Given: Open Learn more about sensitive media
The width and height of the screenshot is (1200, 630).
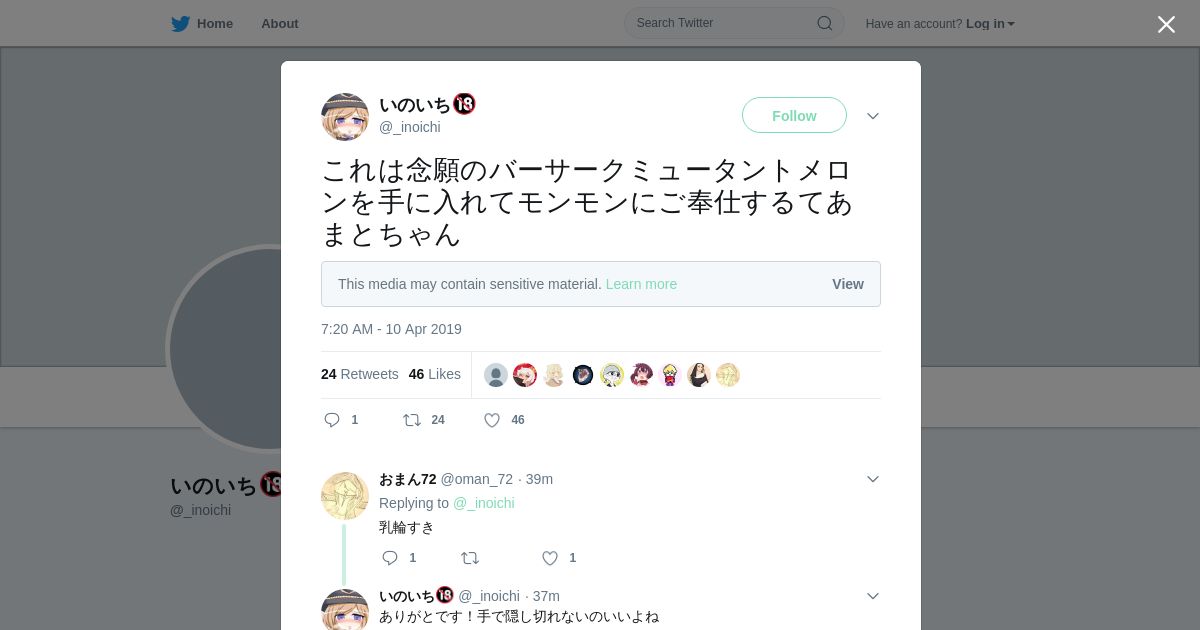Looking at the screenshot, I should [x=641, y=284].
